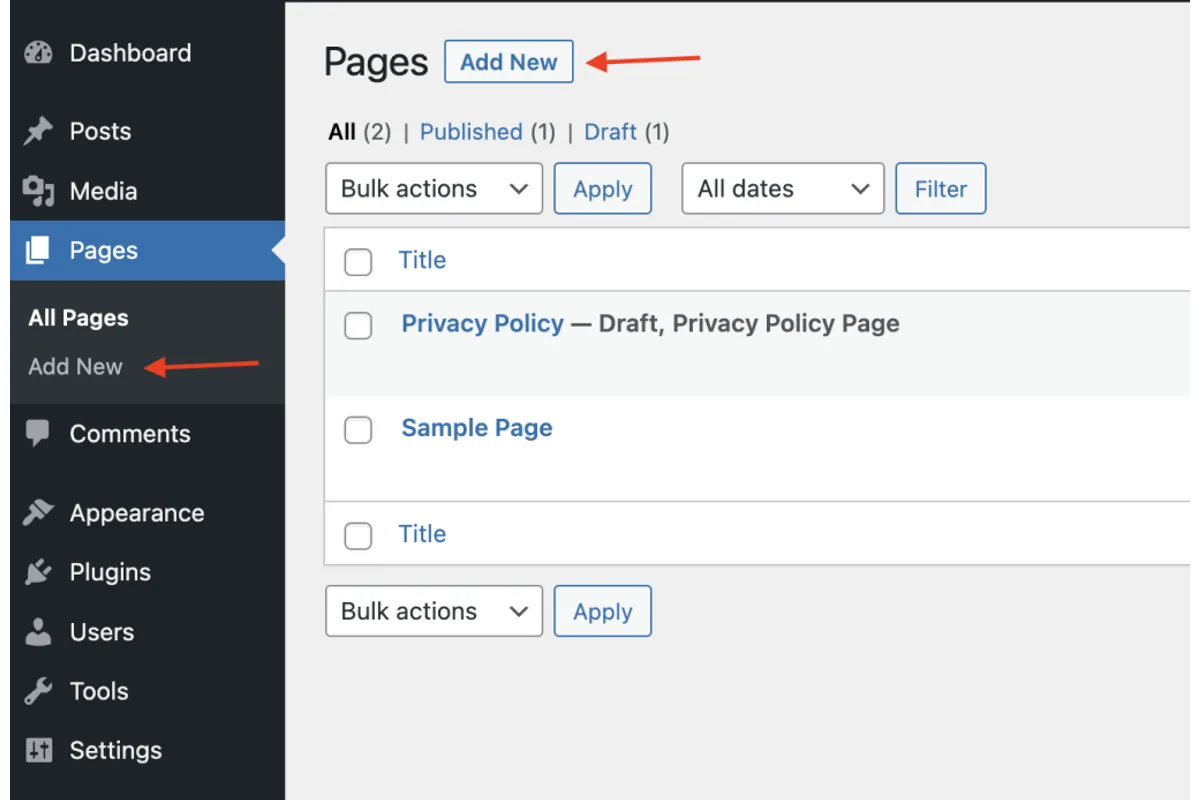
Task: Open the top Bulk actions dropdown
Action: [434, 189]
